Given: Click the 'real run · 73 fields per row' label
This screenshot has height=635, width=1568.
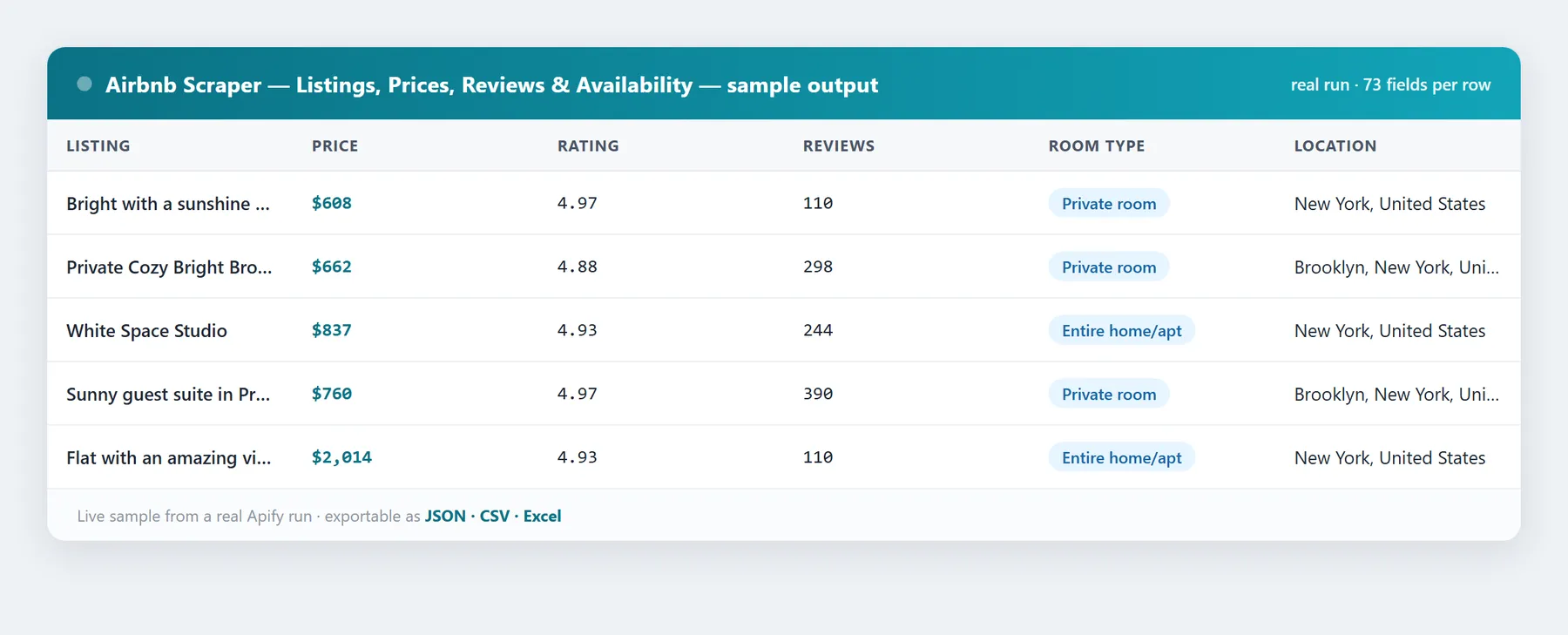Looking at the screenshot, I should coord(1390,84).
